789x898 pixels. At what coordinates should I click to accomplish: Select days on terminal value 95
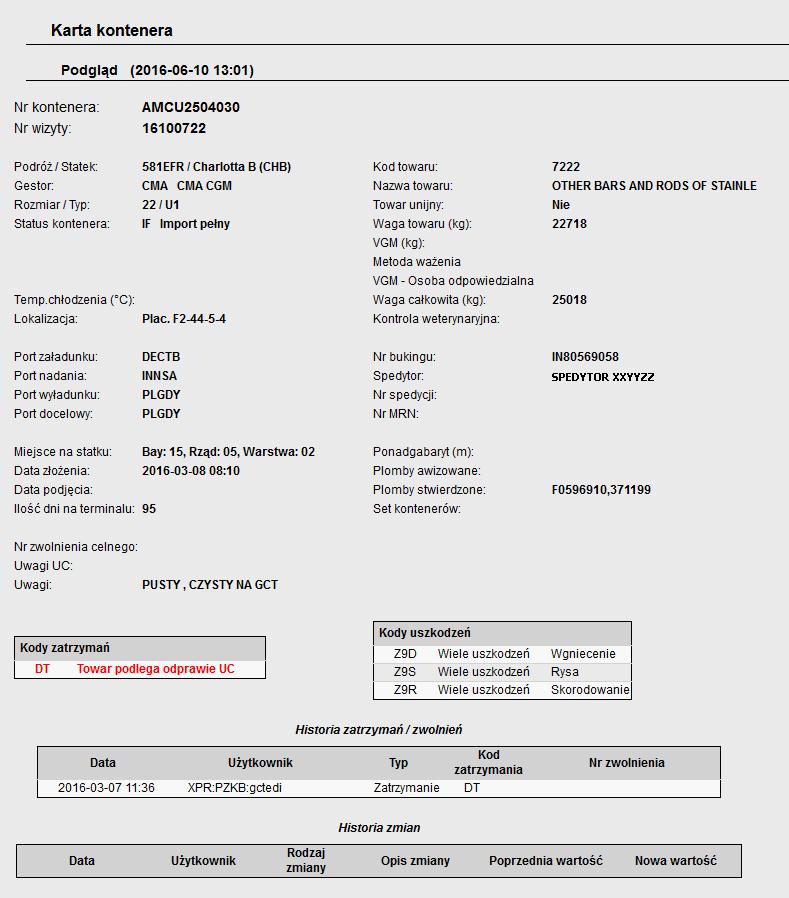(x=149, y=509)
